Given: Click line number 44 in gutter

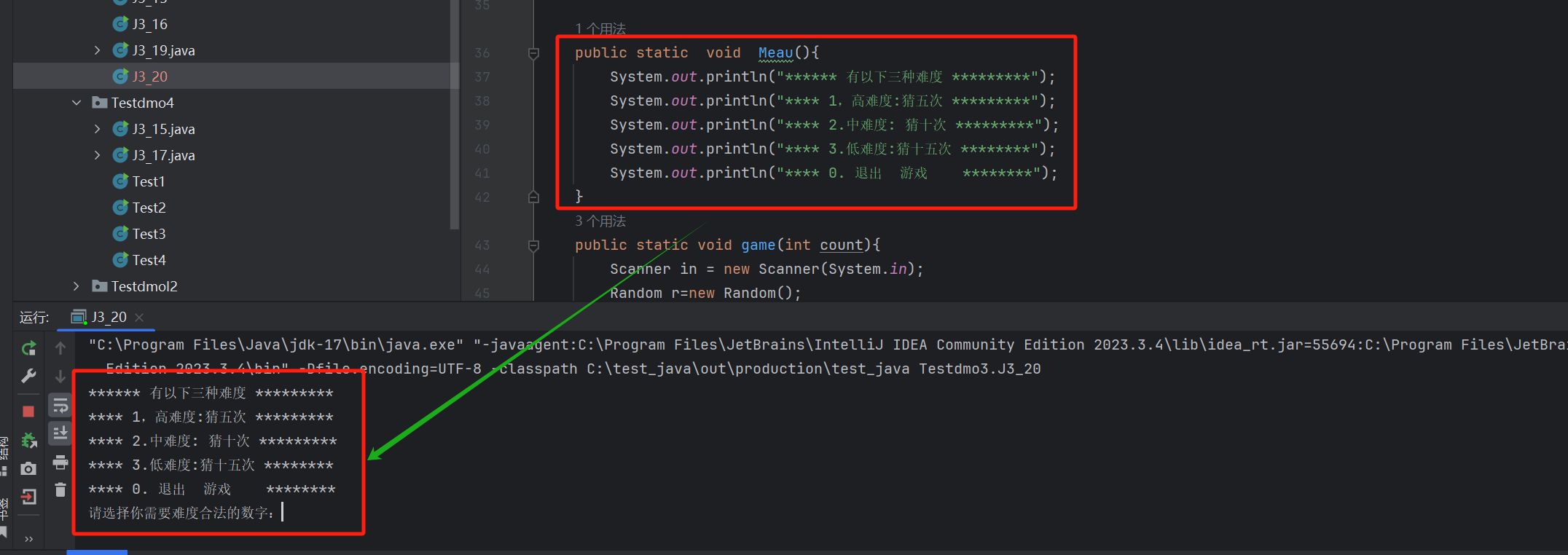Looking at the screenshot, I should tap(482, 269).
